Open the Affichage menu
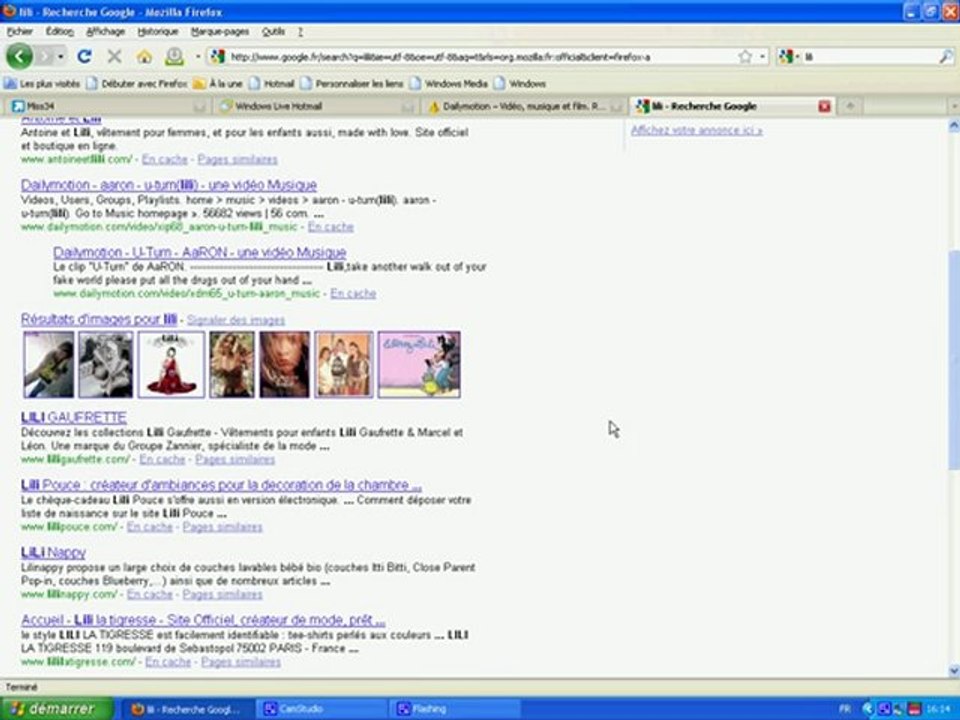 pyautogui.click(x=105, y=31)
